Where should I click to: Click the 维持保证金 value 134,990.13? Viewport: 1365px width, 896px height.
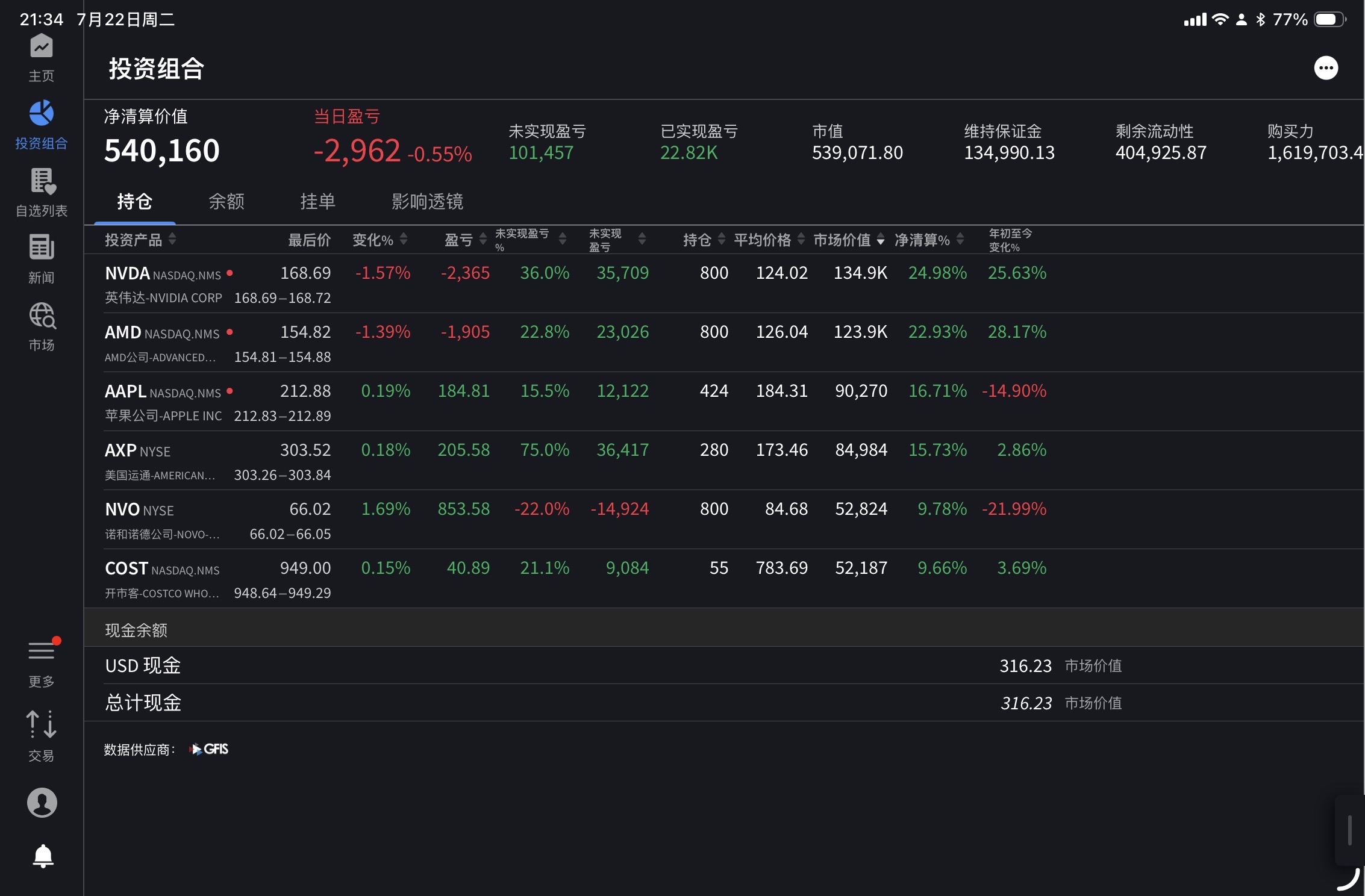point(1010,153)
